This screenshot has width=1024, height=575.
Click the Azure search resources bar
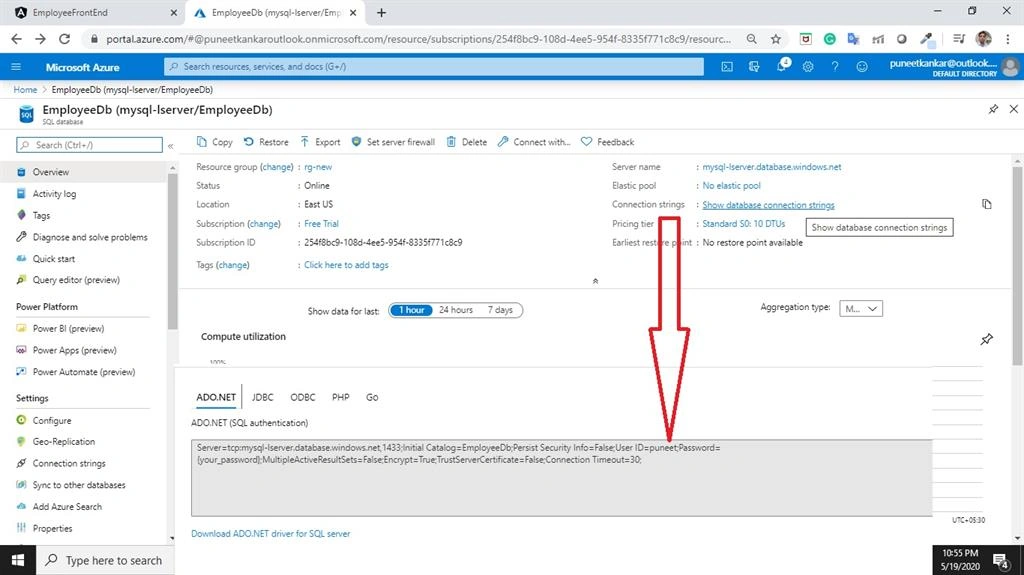[x=434, y=67]
